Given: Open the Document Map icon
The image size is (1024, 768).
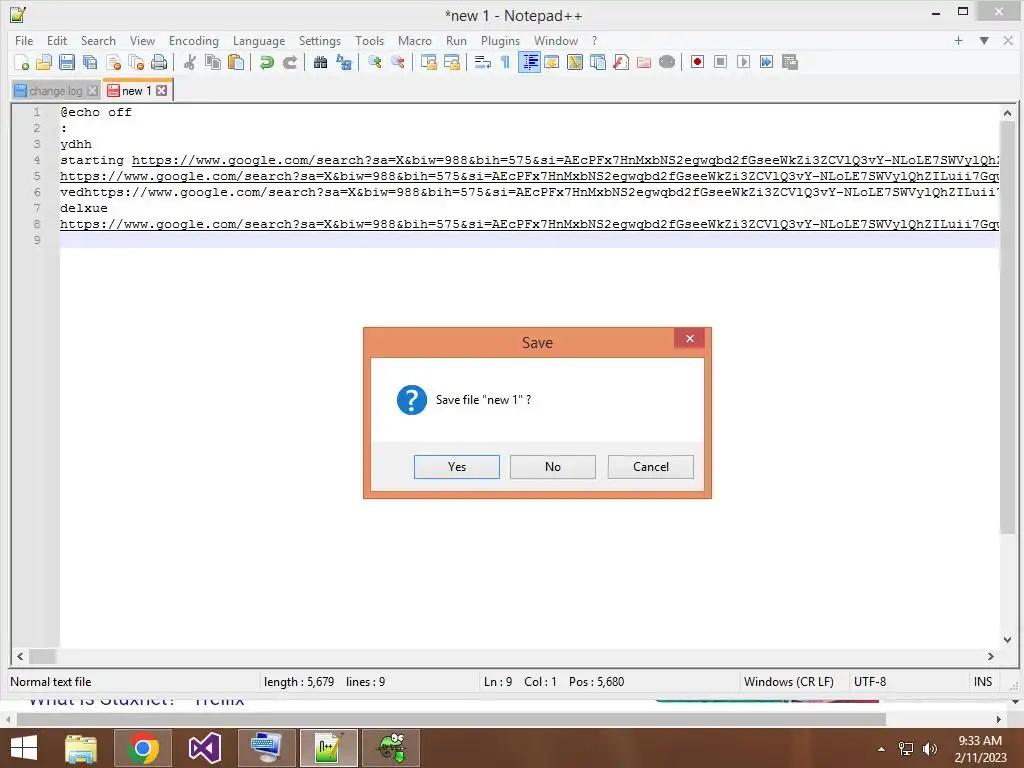Looking at the screenshot, I should click(575, 62).
